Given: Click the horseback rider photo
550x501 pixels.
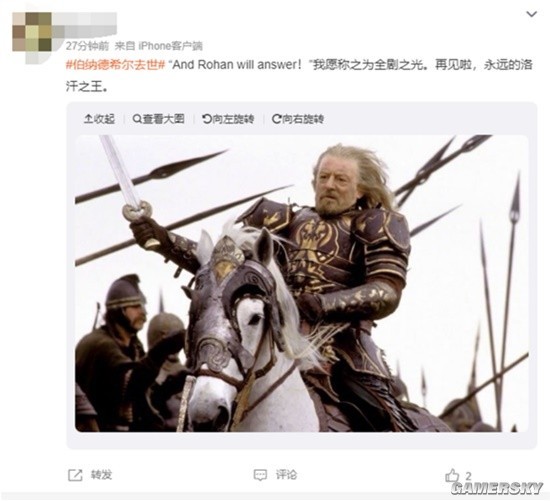Looking at the screenshot, I should pos(302,283).
